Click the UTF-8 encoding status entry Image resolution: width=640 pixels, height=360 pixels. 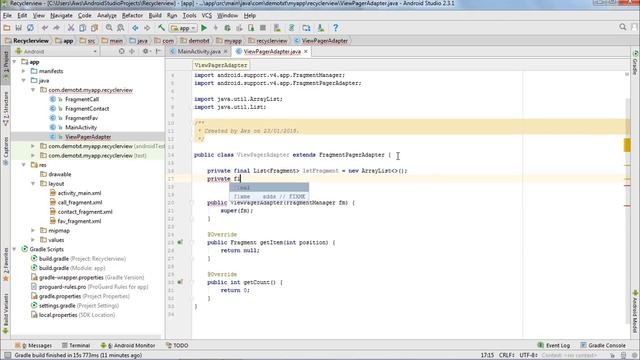(529, 355)
